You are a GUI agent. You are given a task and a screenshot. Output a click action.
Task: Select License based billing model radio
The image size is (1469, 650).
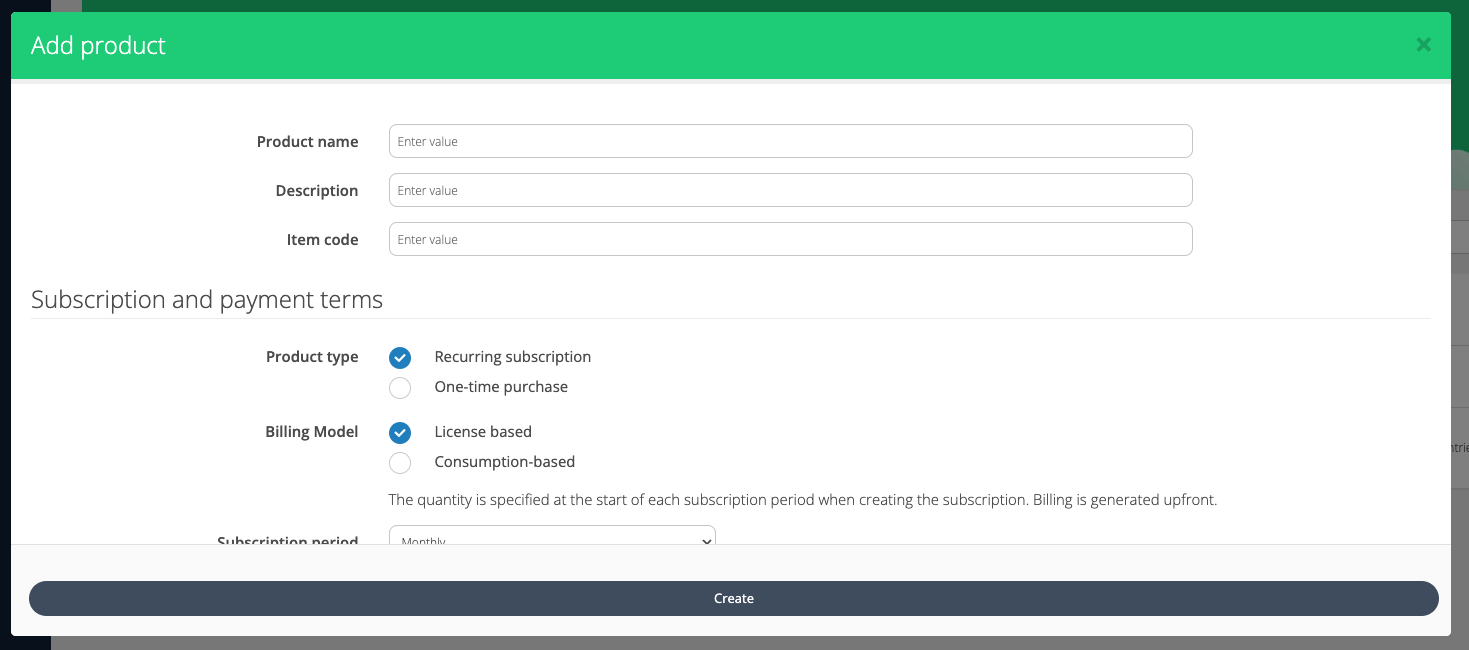pos(400,433)
